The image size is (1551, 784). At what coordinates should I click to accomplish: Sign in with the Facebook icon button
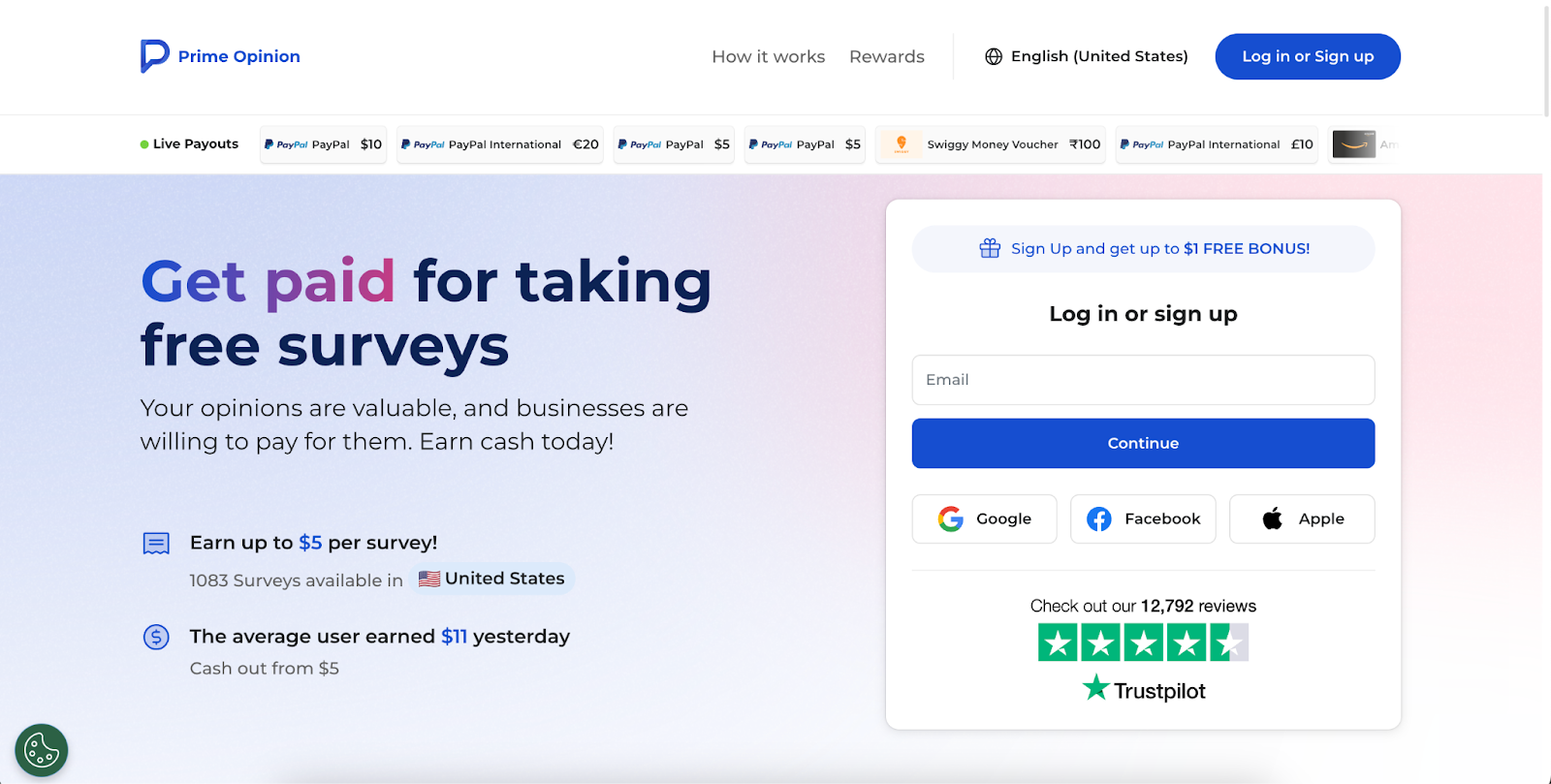coord(1143,519)
